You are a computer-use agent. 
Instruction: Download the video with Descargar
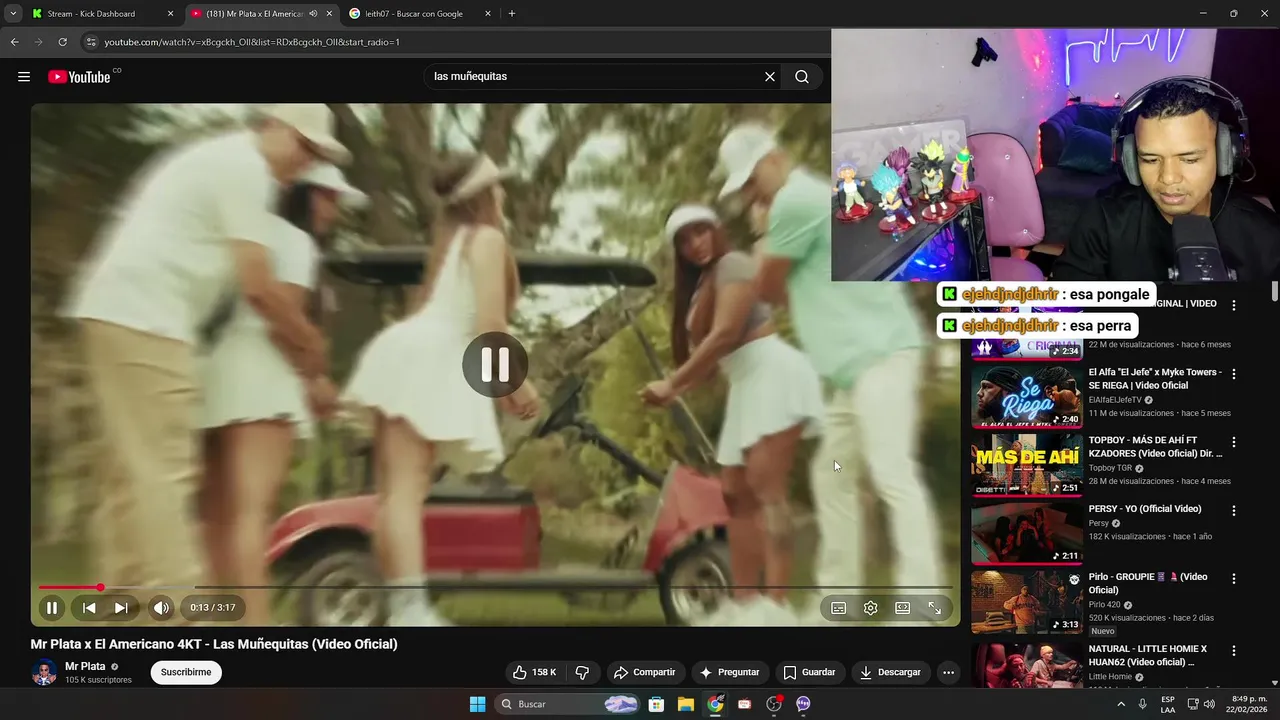click(890, 672)
